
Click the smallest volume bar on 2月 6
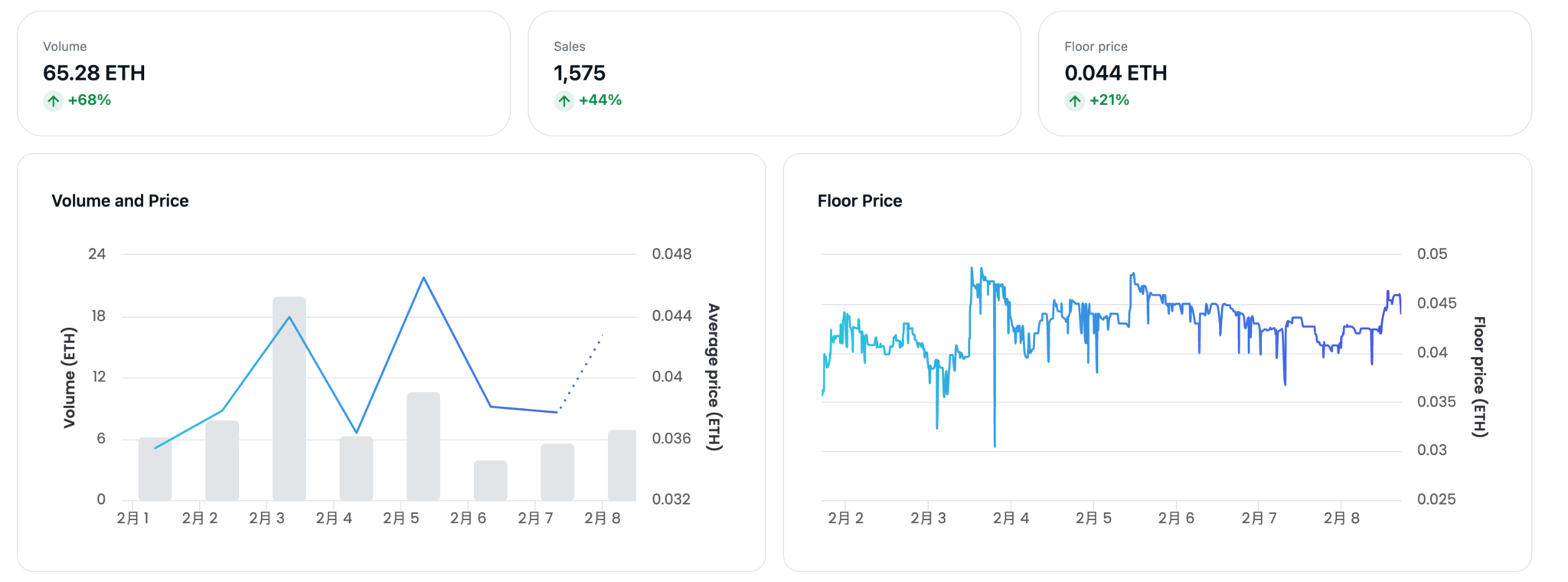[x=490, y=480]
